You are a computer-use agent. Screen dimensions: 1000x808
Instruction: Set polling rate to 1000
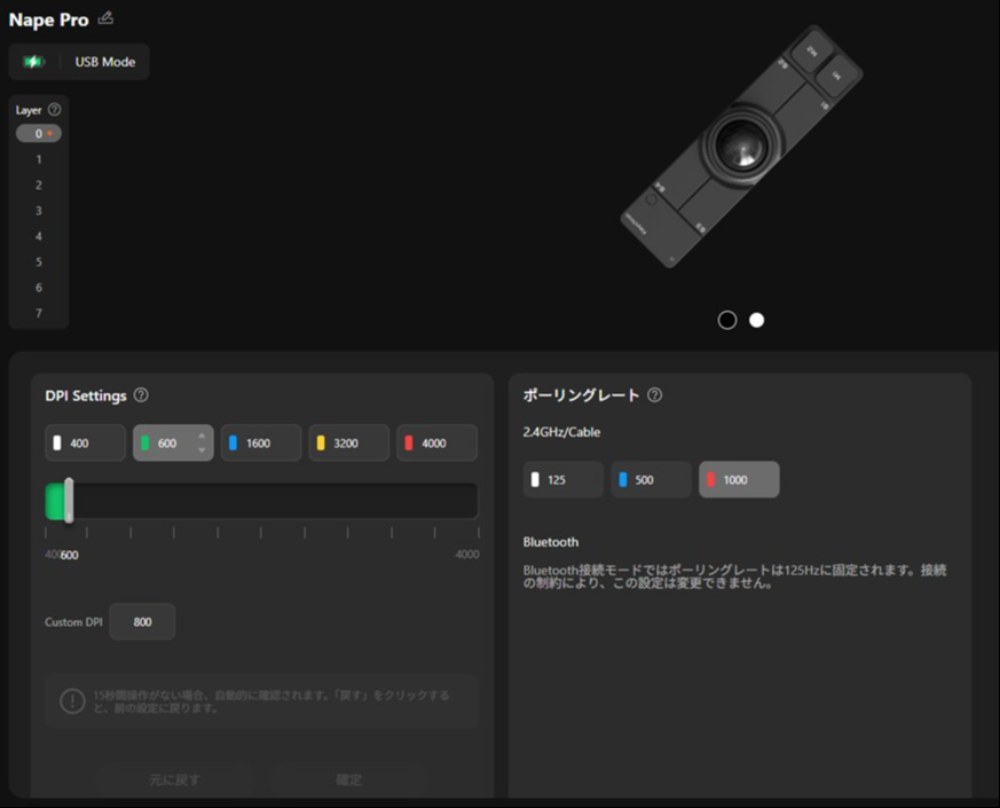[x=739, y=480]
